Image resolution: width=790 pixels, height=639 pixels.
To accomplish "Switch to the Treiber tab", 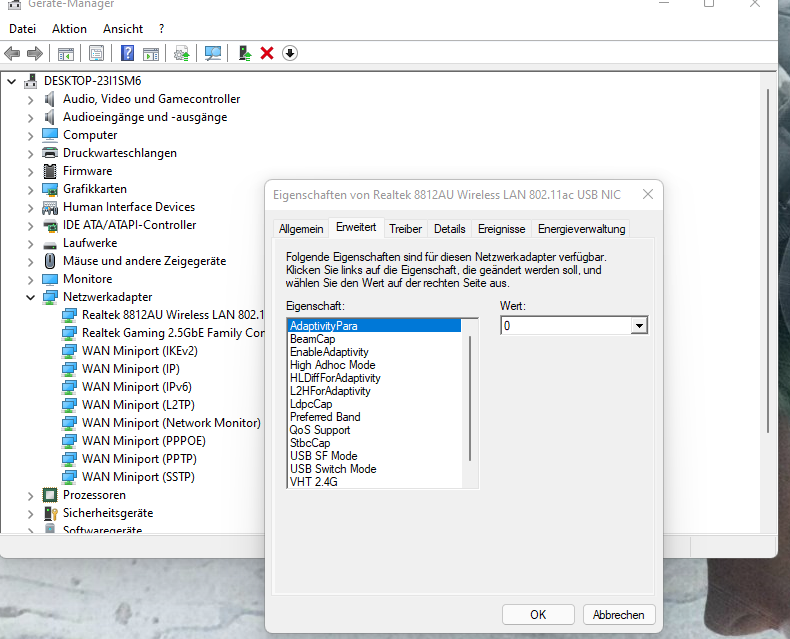I will point(405,229).
